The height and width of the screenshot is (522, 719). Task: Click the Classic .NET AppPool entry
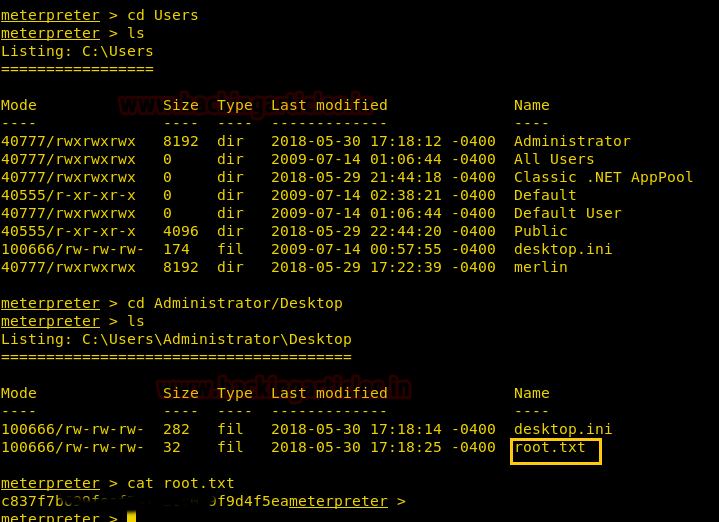click(603, 177)
